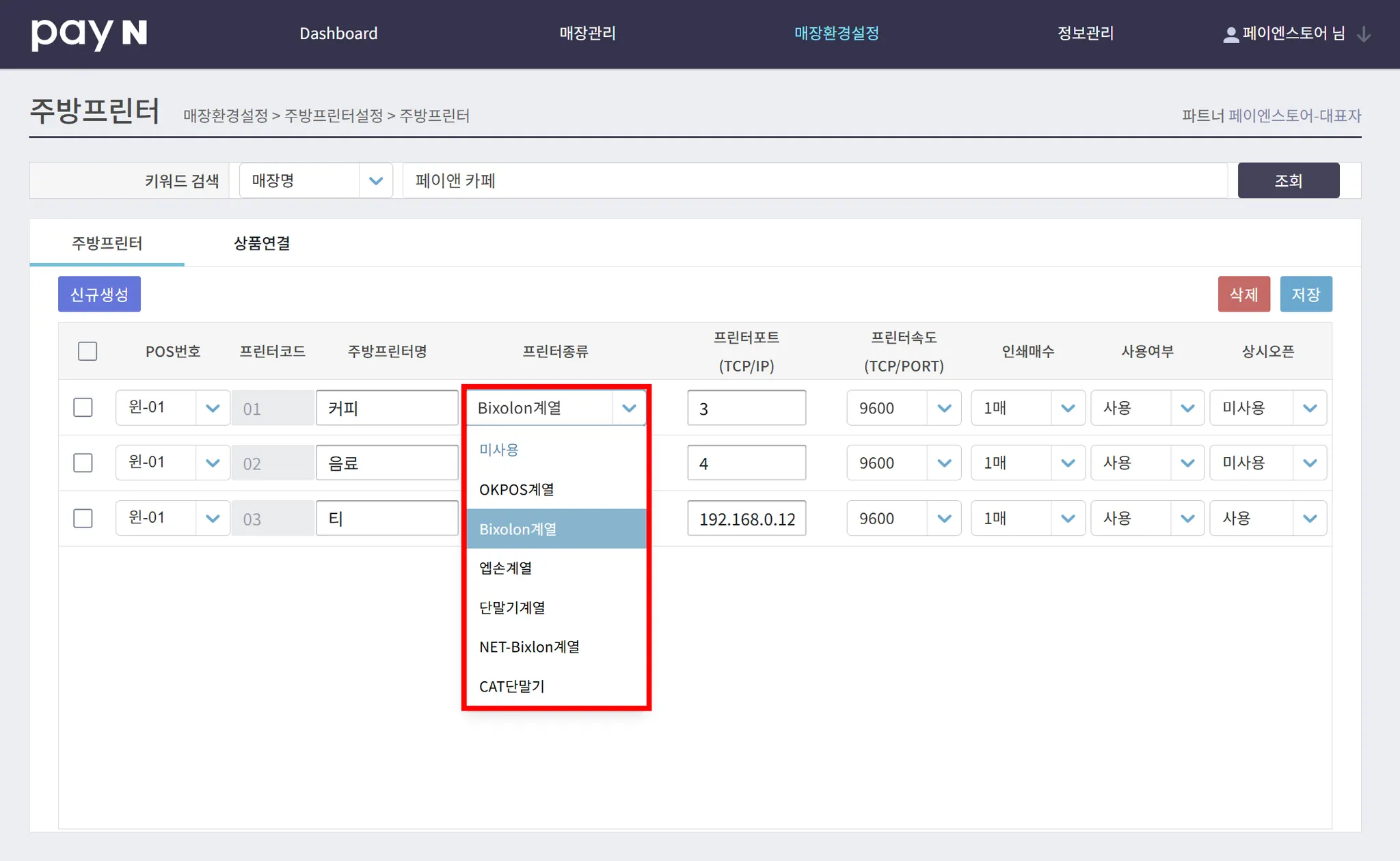Screen dimensions: 1400x861
Task: Tick the checkbox for 티 printer row
Action: pyautogui.click(x=83, y=519)
